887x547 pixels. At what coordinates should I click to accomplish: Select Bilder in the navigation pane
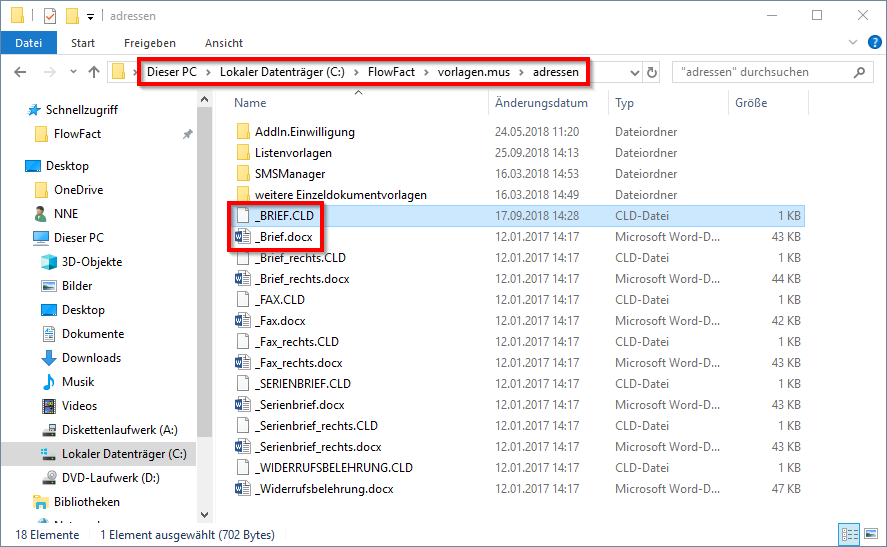pyautogui.click(x=77, y=286)
